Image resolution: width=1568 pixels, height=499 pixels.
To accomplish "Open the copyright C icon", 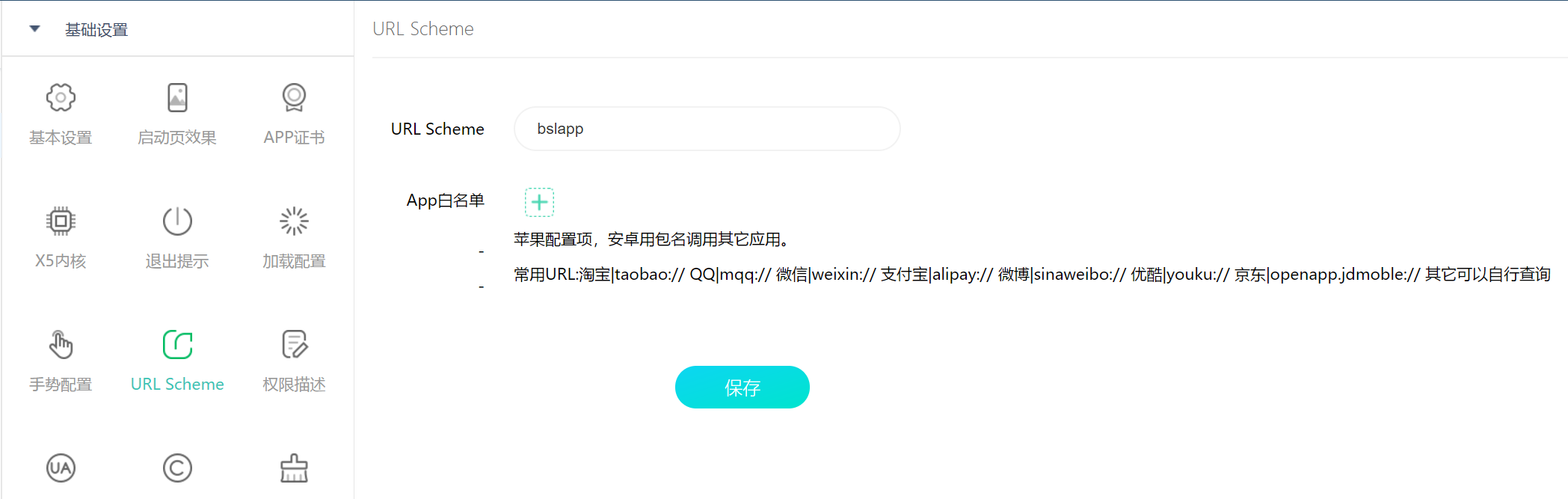I will [177, 468].
